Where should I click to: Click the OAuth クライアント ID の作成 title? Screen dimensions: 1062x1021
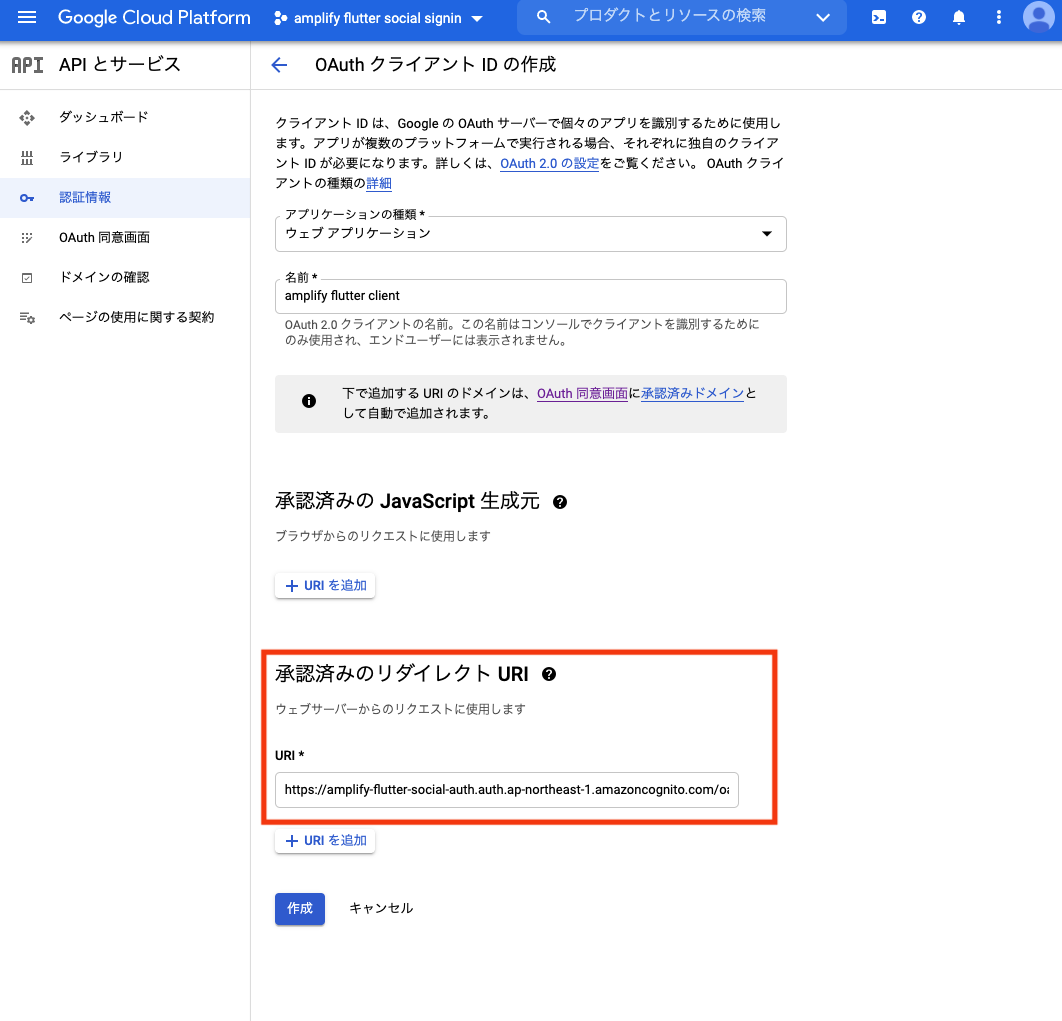point(436,64)
